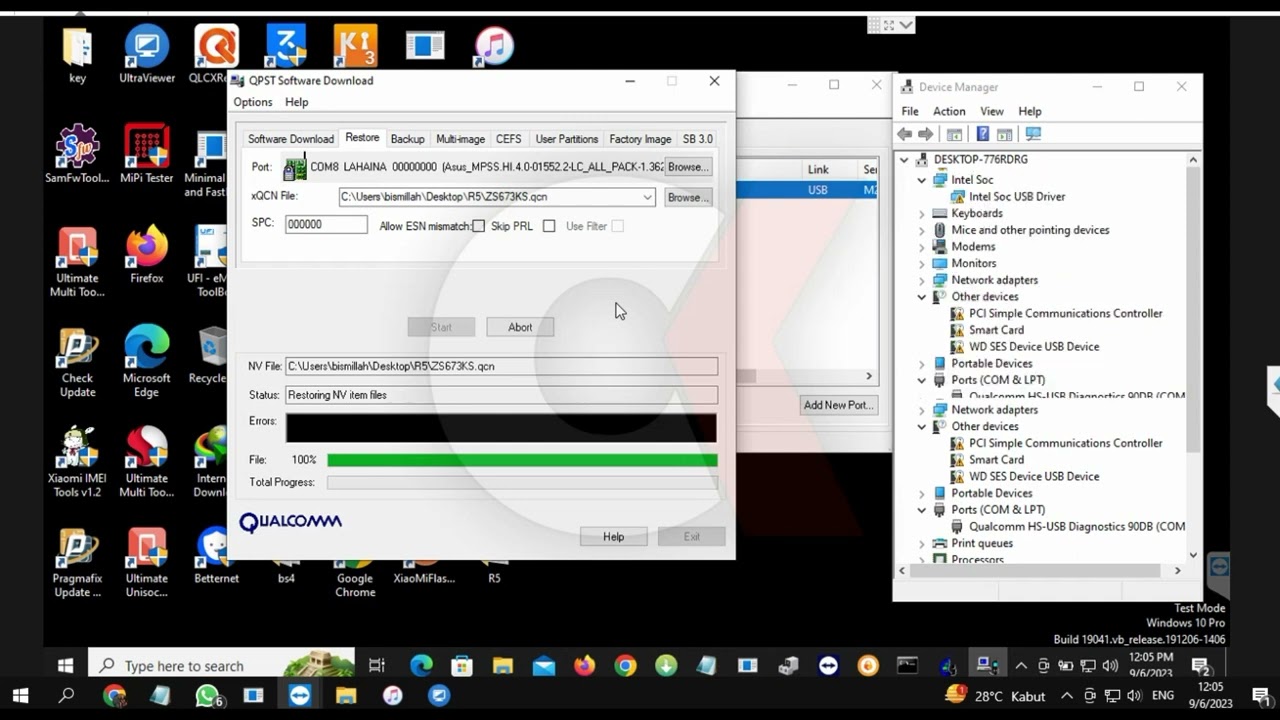
Task: Open the Action menu in Device Manager
Action: [949, 112]
